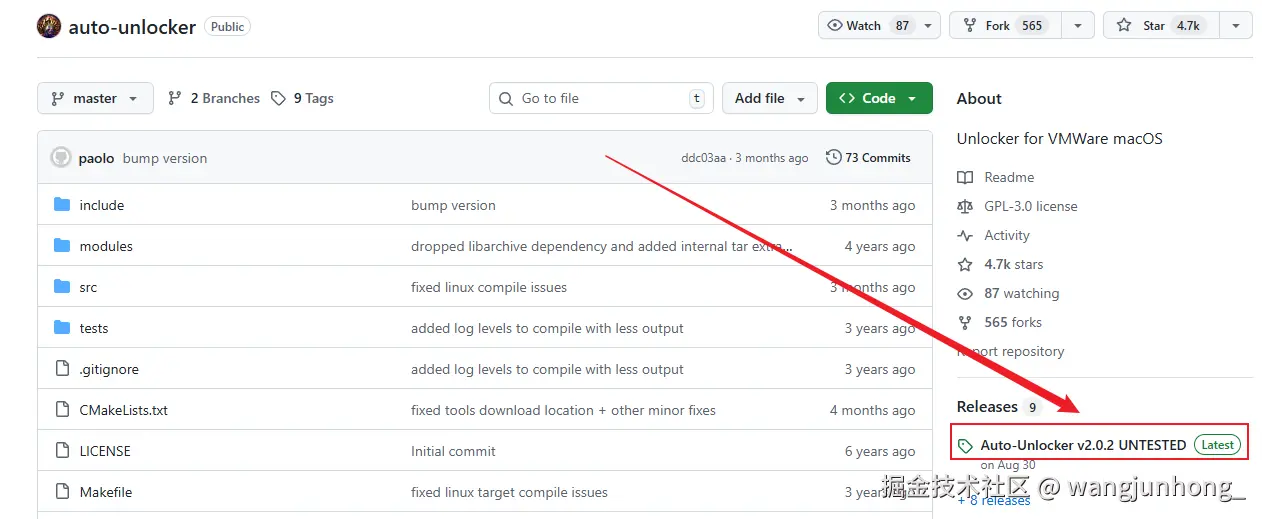The width and height of the screenshot is (1262, 519).
Task: Click the src folder icon
Action: tap(62, 287)
